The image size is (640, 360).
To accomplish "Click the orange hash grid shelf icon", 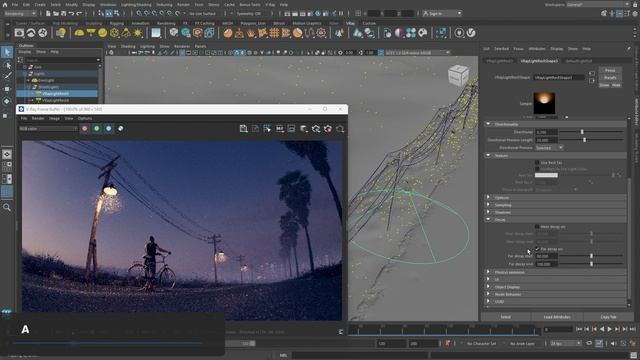I will 274,33.
